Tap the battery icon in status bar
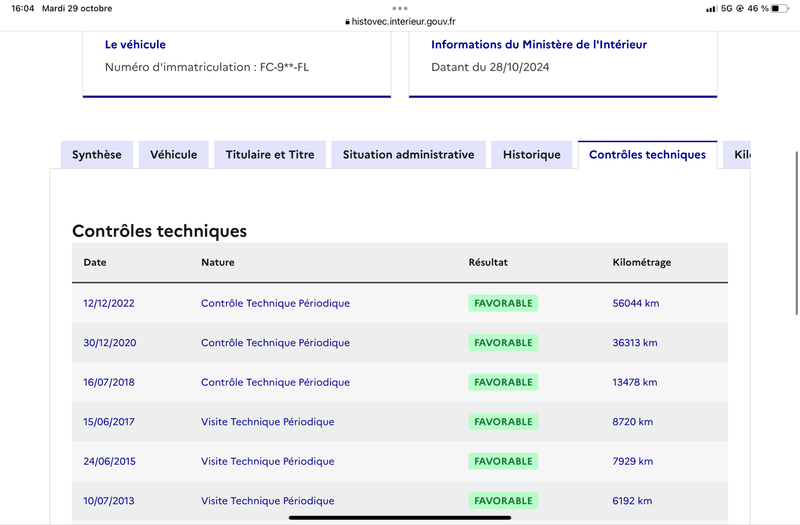Screen dimensions: 800x525 click(x=780, y=9)
